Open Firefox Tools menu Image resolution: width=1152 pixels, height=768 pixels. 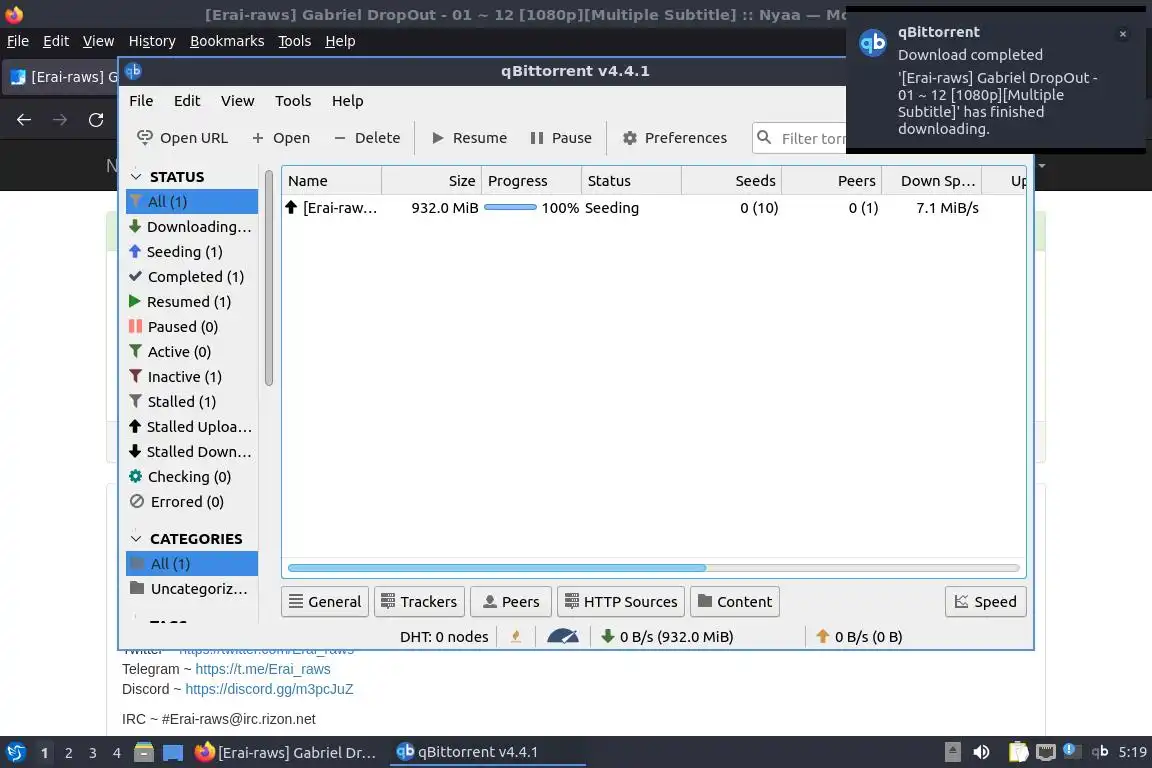click(295, 41)
